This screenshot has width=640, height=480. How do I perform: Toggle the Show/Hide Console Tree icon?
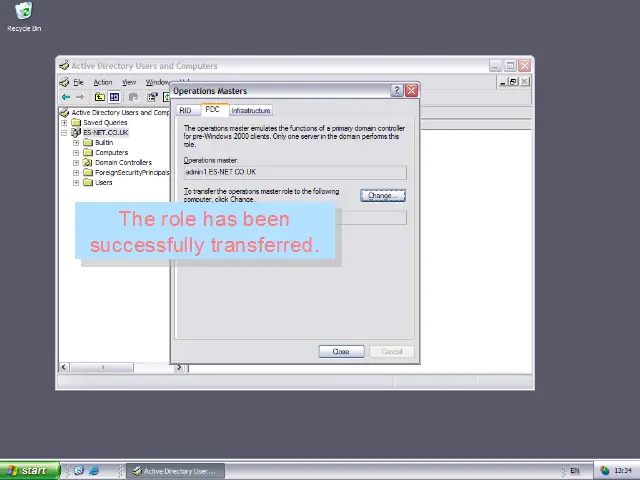(x=114, y=97)
